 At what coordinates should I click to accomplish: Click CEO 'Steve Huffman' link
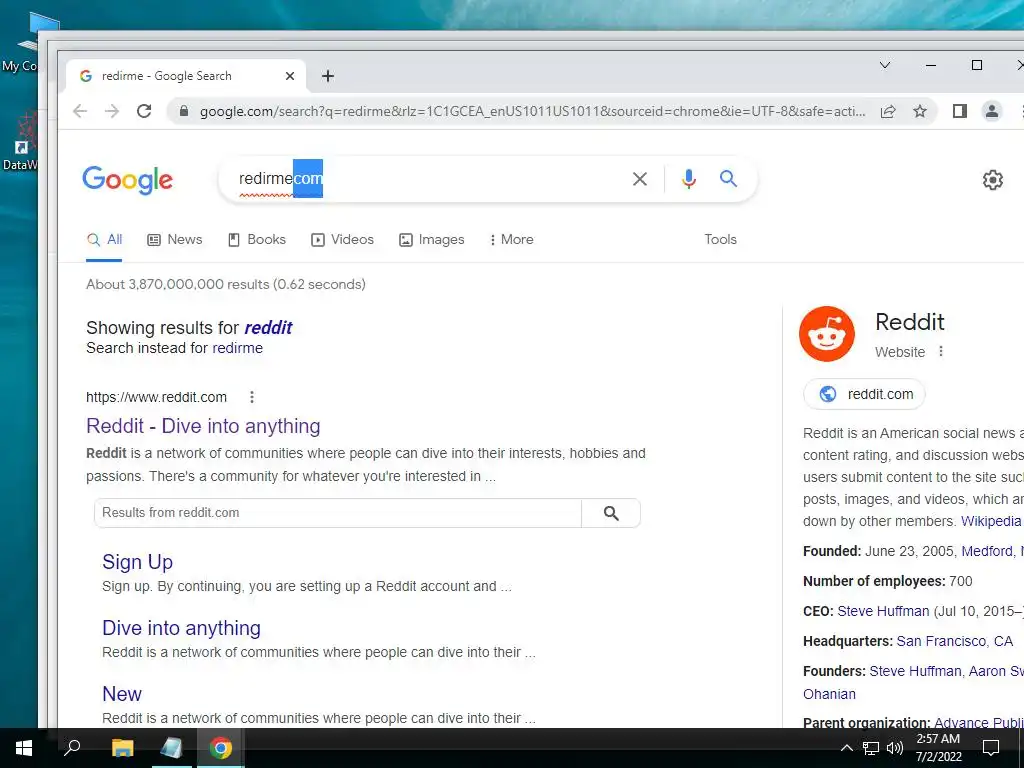[x=883, y=611]
